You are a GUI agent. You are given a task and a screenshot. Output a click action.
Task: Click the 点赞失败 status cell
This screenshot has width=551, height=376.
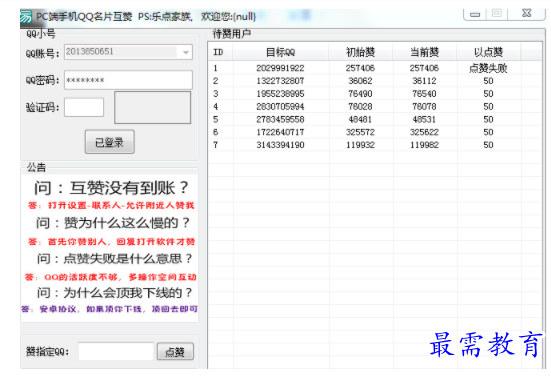pyautogui.click(x=488, y=68)
